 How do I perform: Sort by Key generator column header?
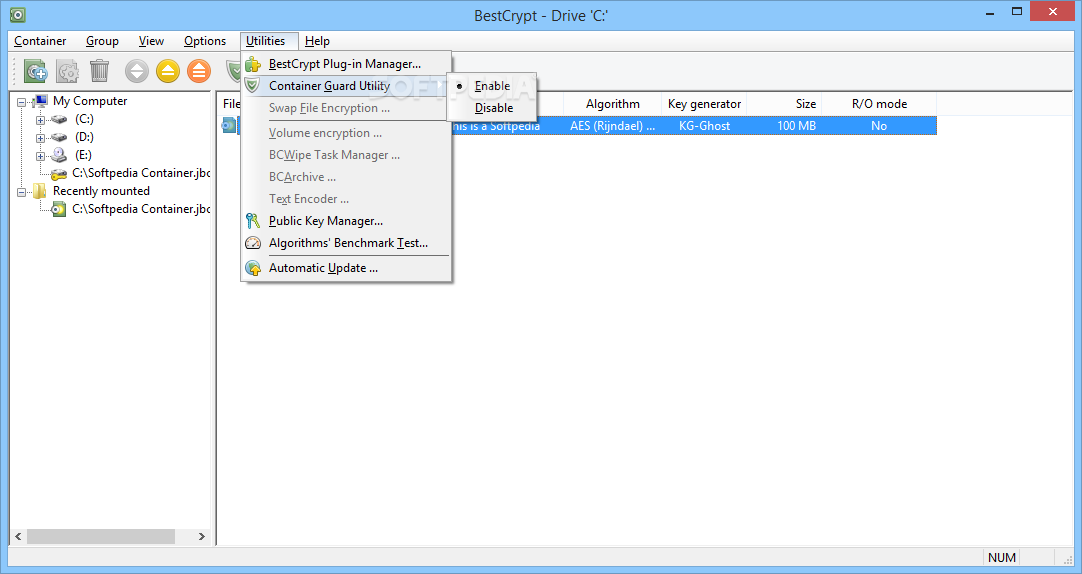point(704,104)
